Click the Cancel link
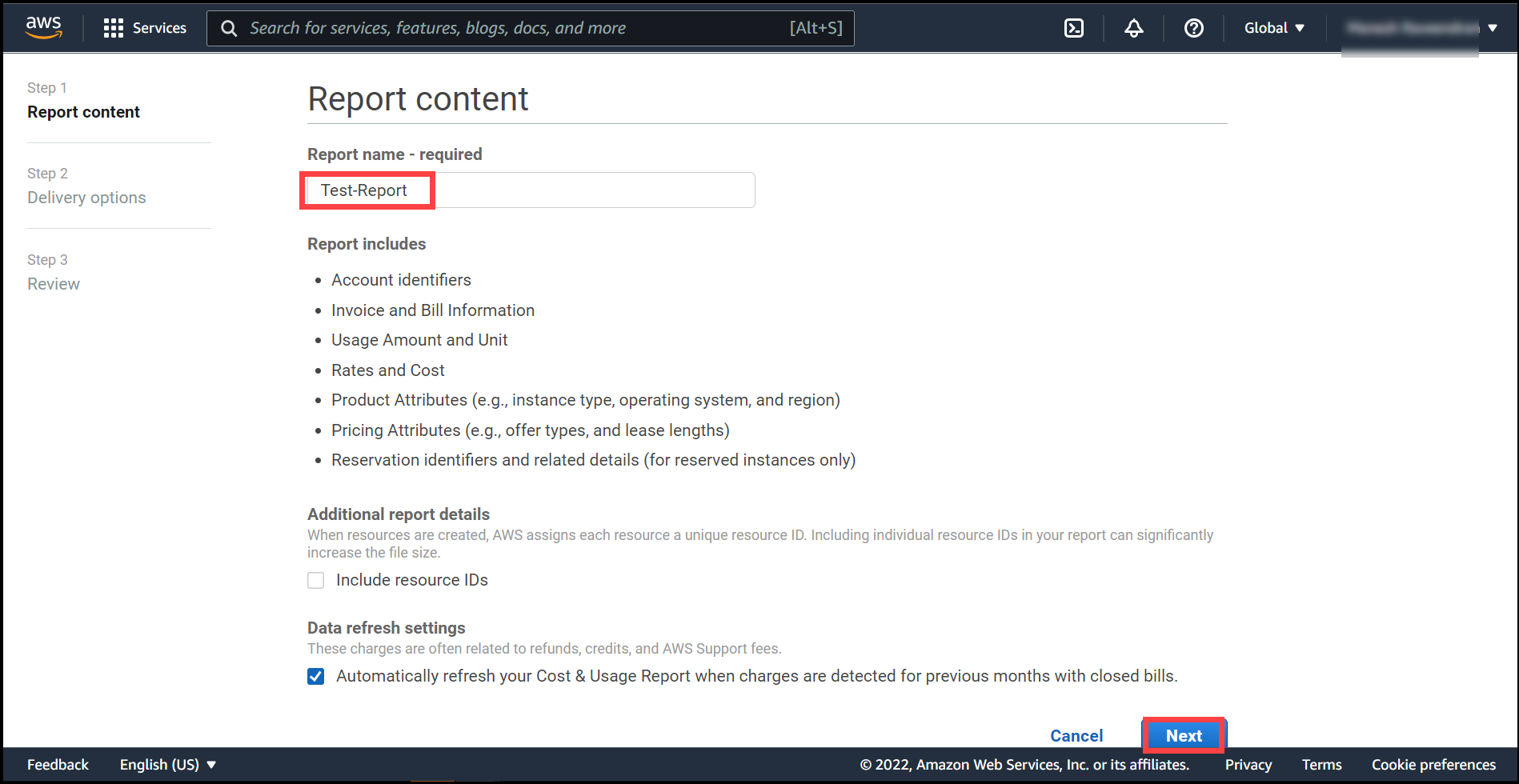Image resolution: width=1519 pixels, height=784 pixels. [x=1076, y=736]
